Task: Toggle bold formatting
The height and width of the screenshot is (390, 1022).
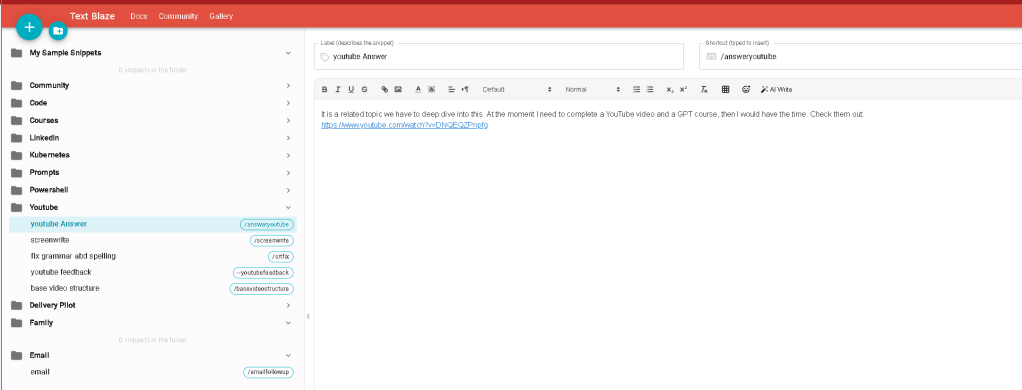Action: coord(324,89)
